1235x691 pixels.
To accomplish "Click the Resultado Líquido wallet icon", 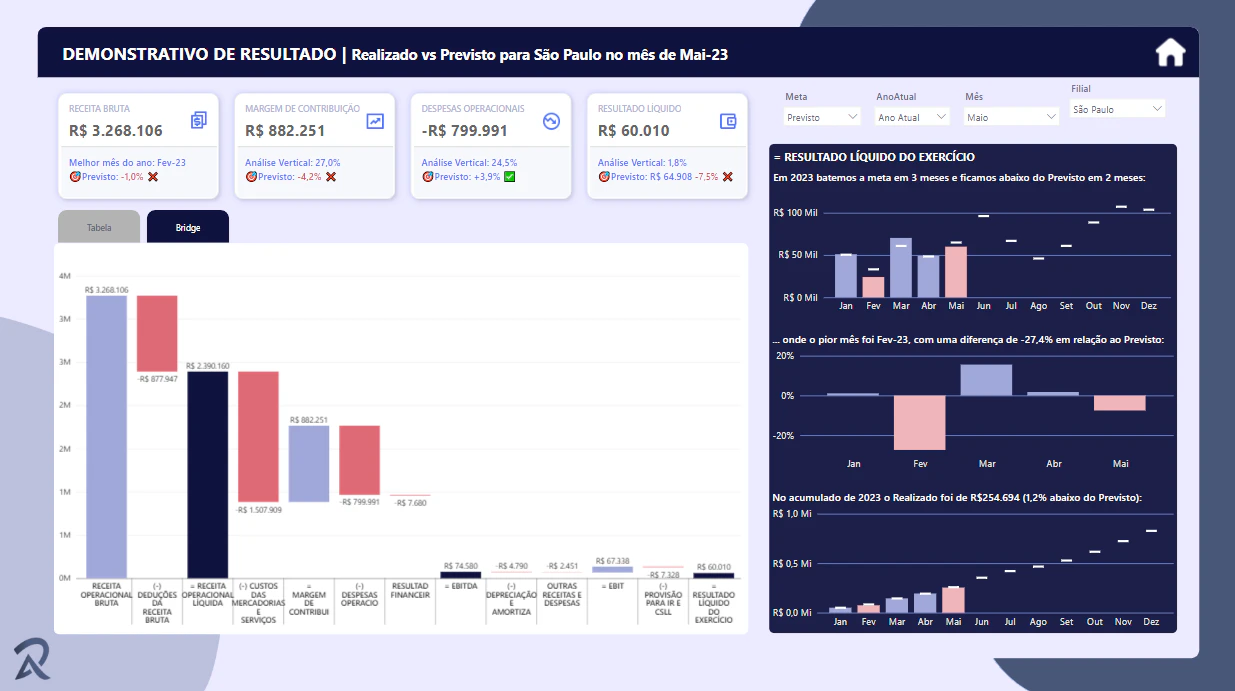I will tap(728, 121).
